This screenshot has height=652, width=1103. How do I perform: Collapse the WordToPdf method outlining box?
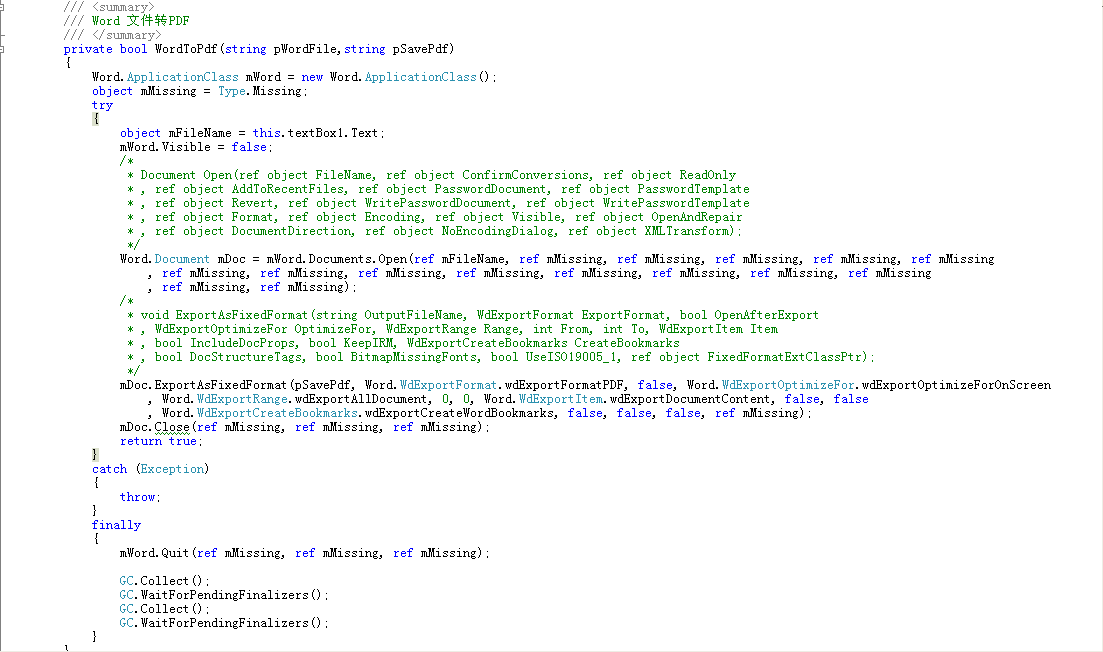(x=2, y=49)
